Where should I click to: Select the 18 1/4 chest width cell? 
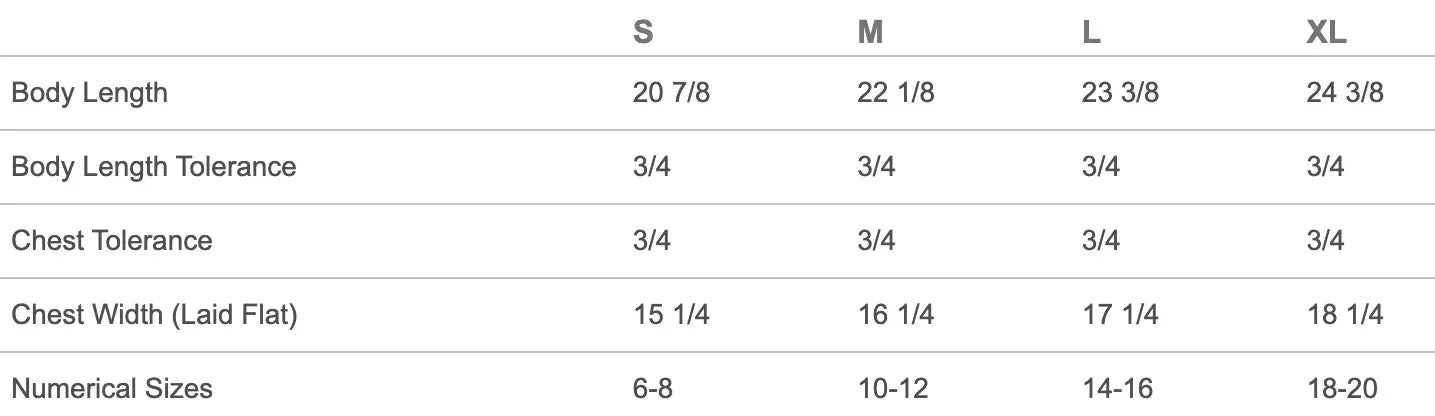tap(1345, 315)
